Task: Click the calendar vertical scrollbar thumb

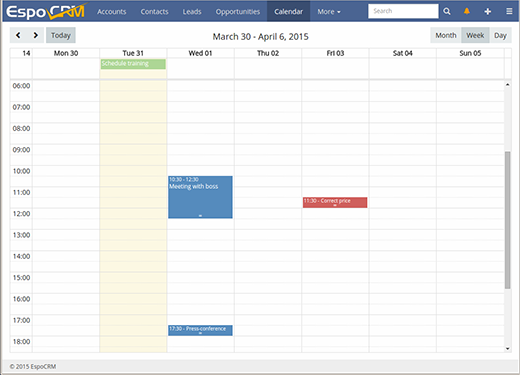Action: (x=507, y=220)
